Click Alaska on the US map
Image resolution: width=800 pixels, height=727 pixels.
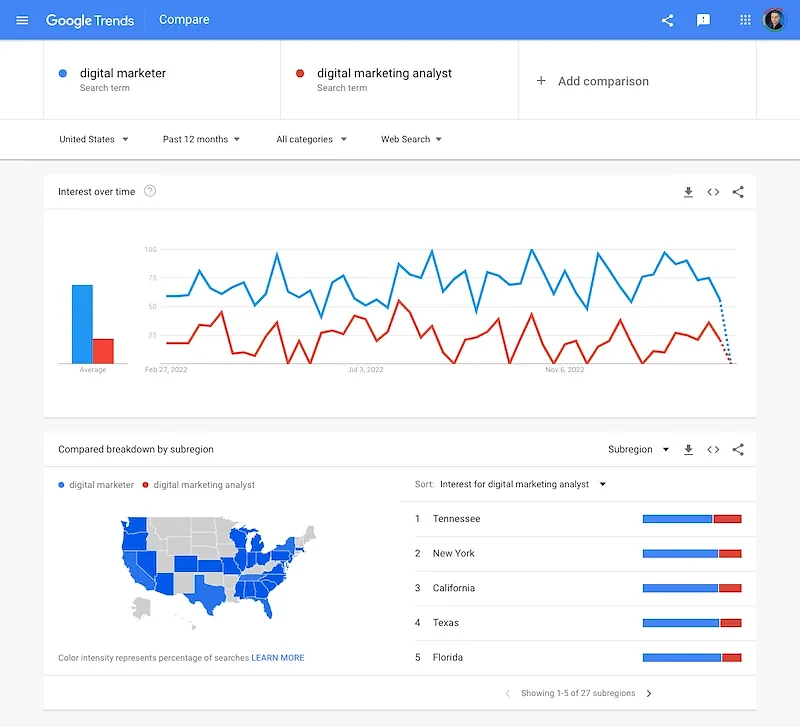pos(141,607)
